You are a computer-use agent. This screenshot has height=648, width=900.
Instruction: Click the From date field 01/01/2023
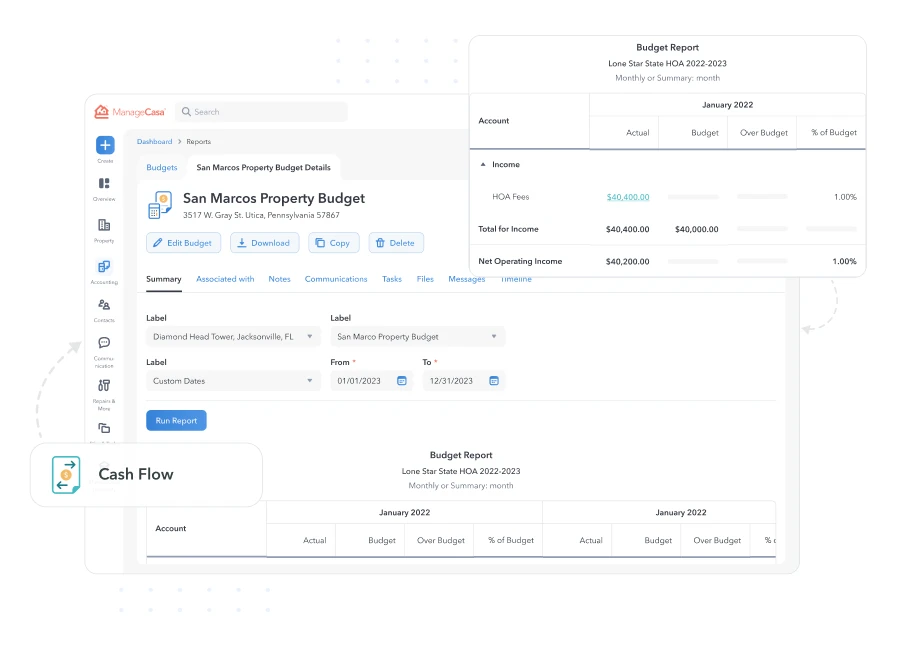pos(371,381)
